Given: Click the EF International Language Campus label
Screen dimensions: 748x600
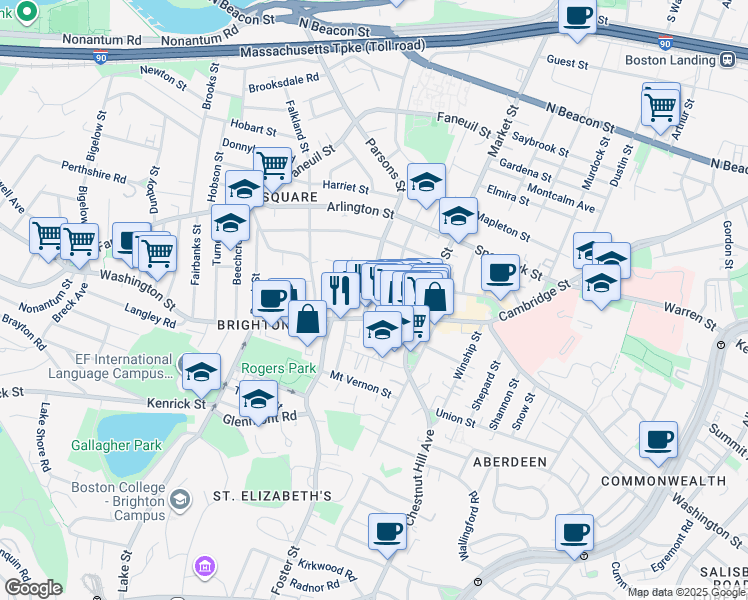Looking at the screenshot, I should click(x=110, y=366).
